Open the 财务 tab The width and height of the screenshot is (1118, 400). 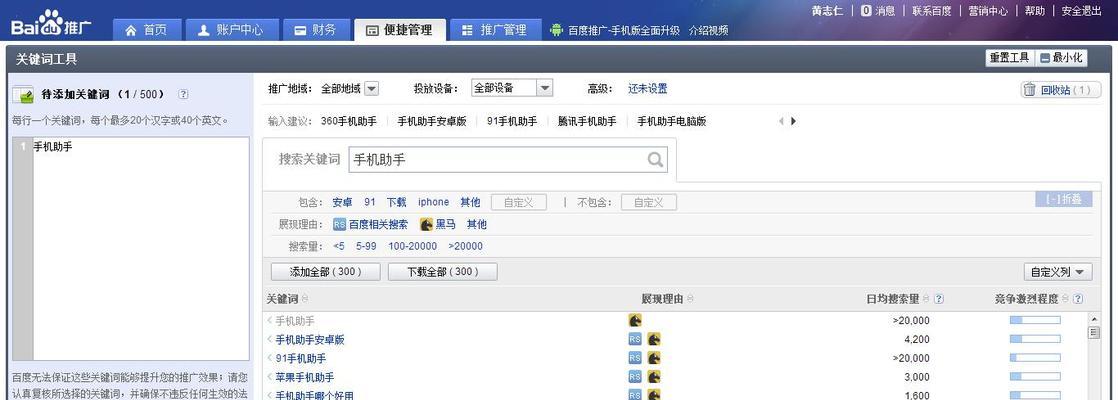click(x=315, y=30)
